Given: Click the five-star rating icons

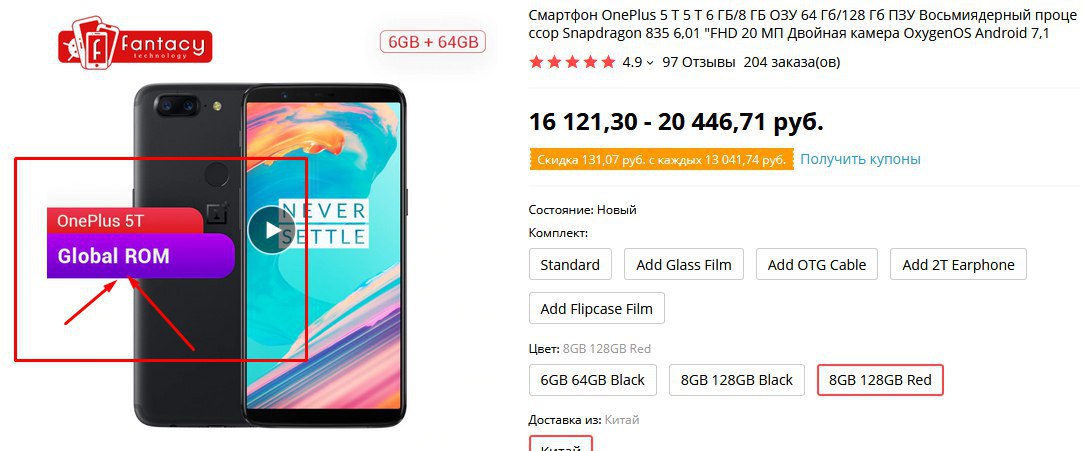Looking at the screenshot, I should [x=572, y=62].
